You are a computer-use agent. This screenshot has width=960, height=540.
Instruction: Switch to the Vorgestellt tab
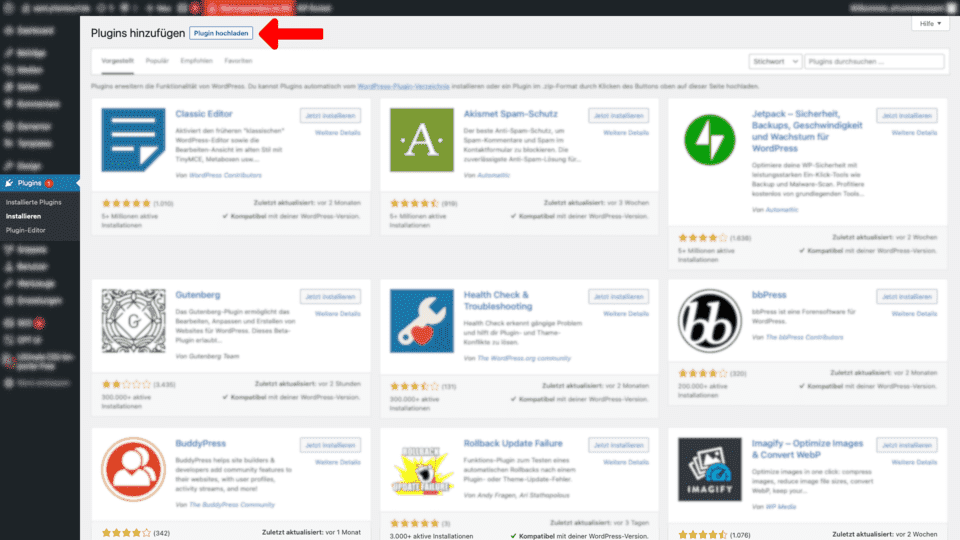pyautogui.click(x=118, y=61)
